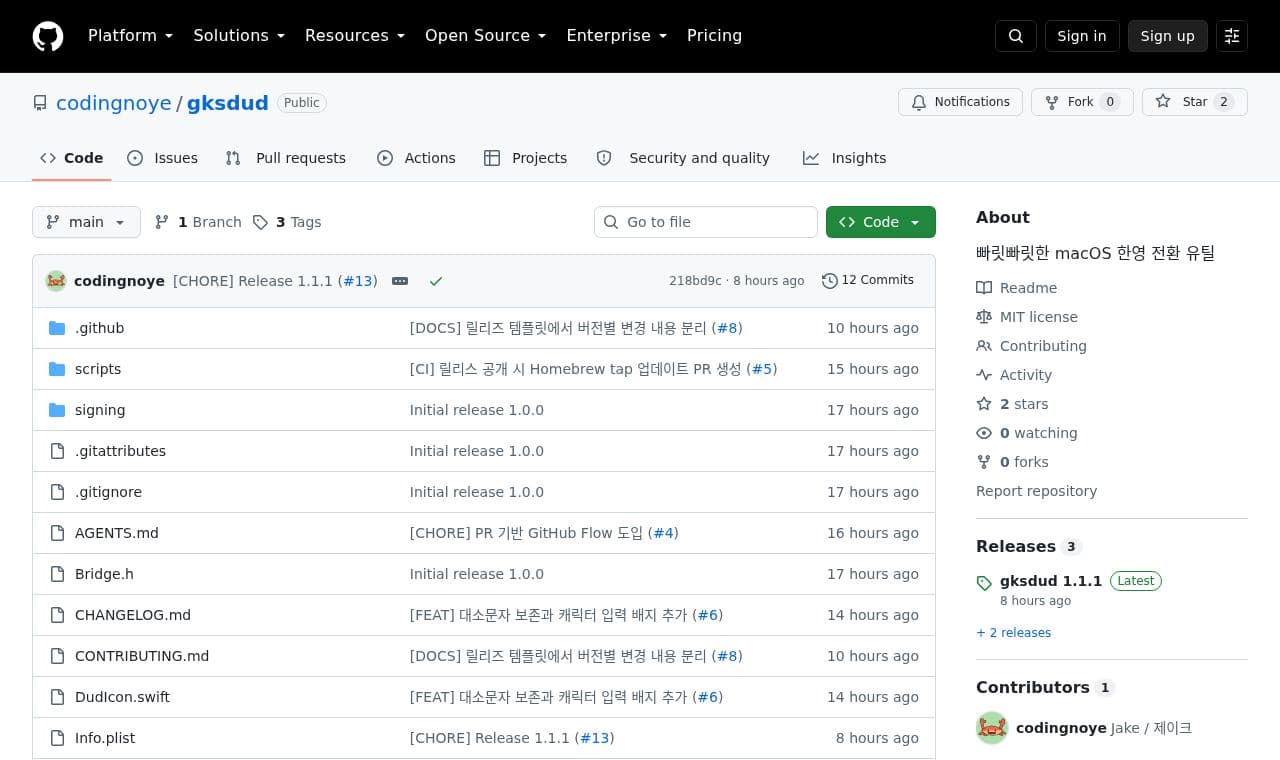Focus the Go to file field

click(x=706, y=222)
